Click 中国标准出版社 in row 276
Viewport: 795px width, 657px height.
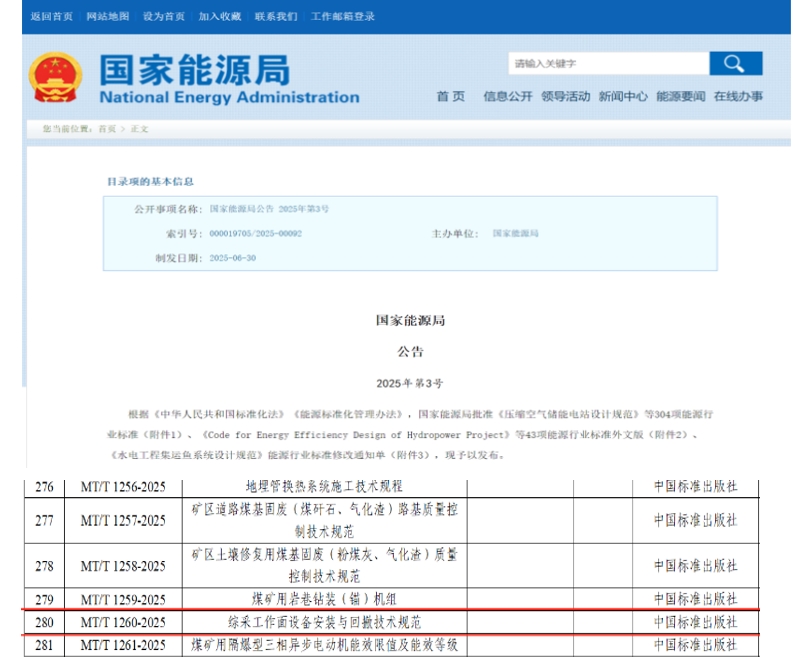tap(696, 487)
